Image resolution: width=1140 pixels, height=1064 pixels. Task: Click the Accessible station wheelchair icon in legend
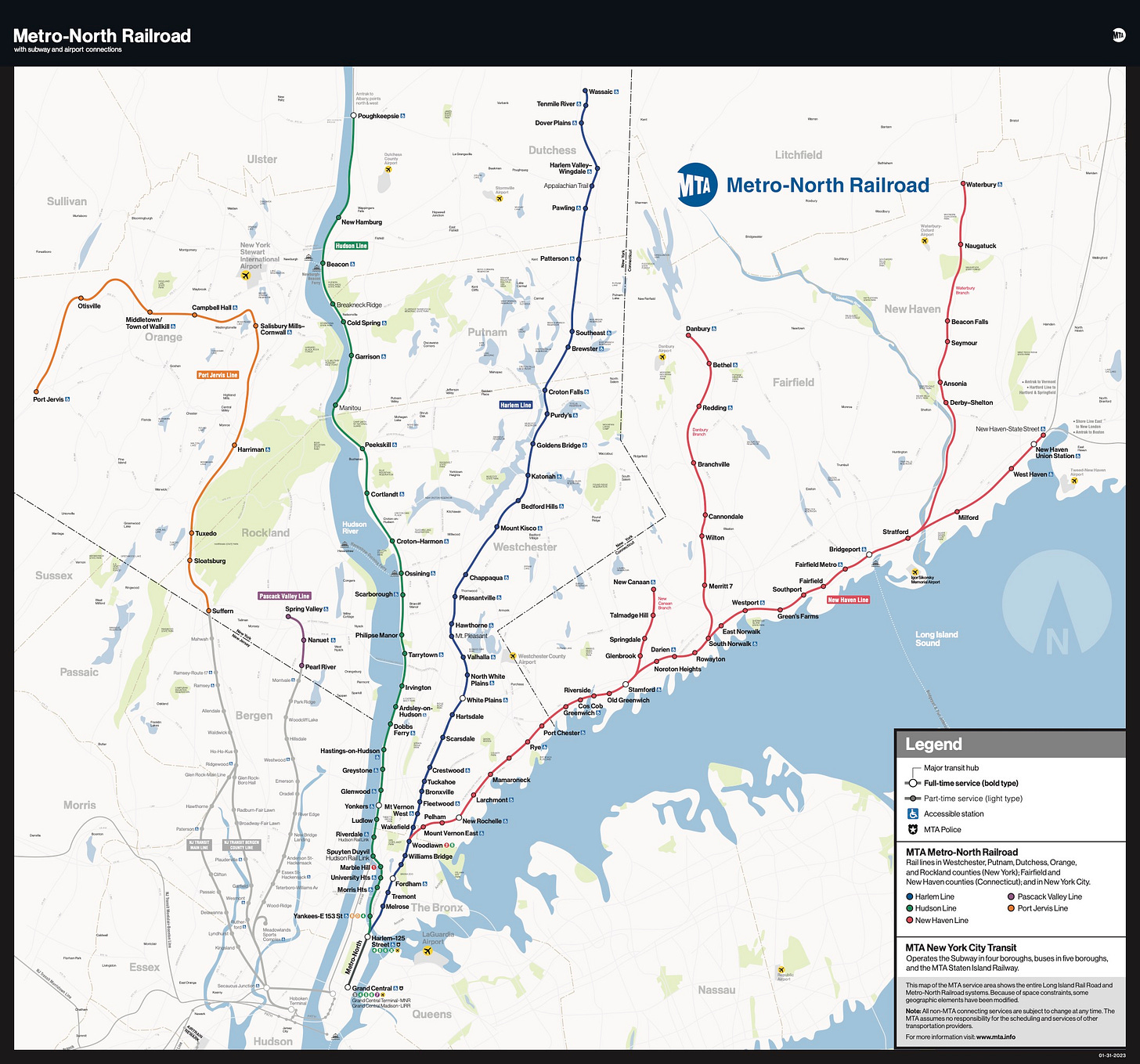[x=912, y=813]
